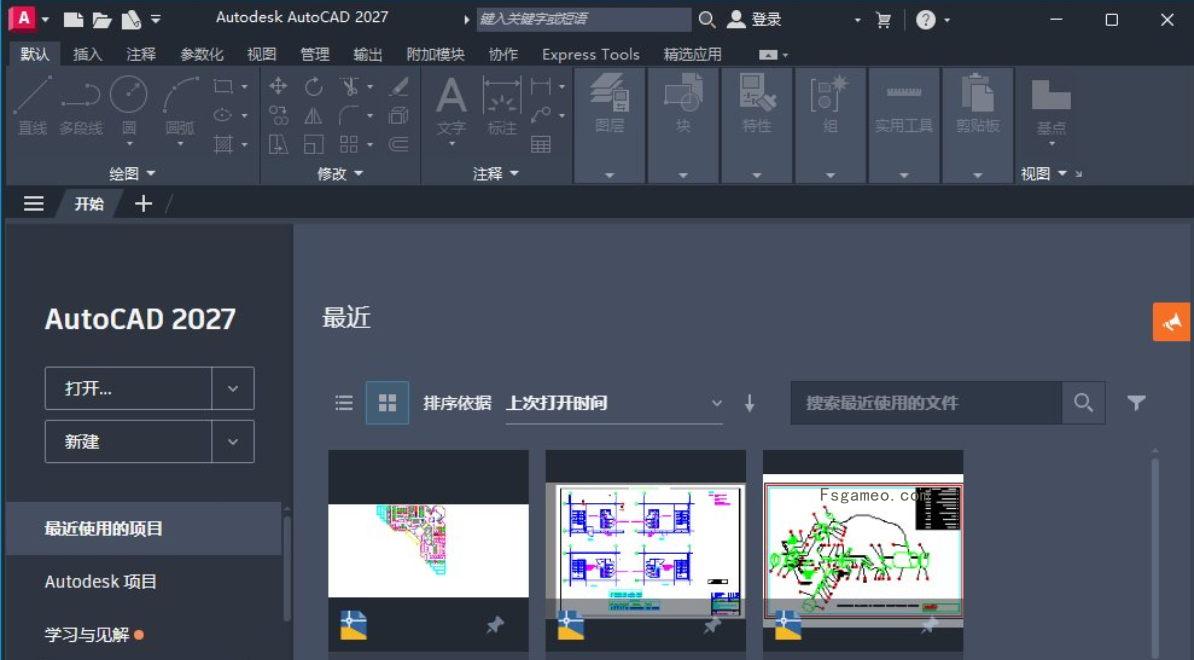Open the 图层 (Layers) panel icon

609,105
